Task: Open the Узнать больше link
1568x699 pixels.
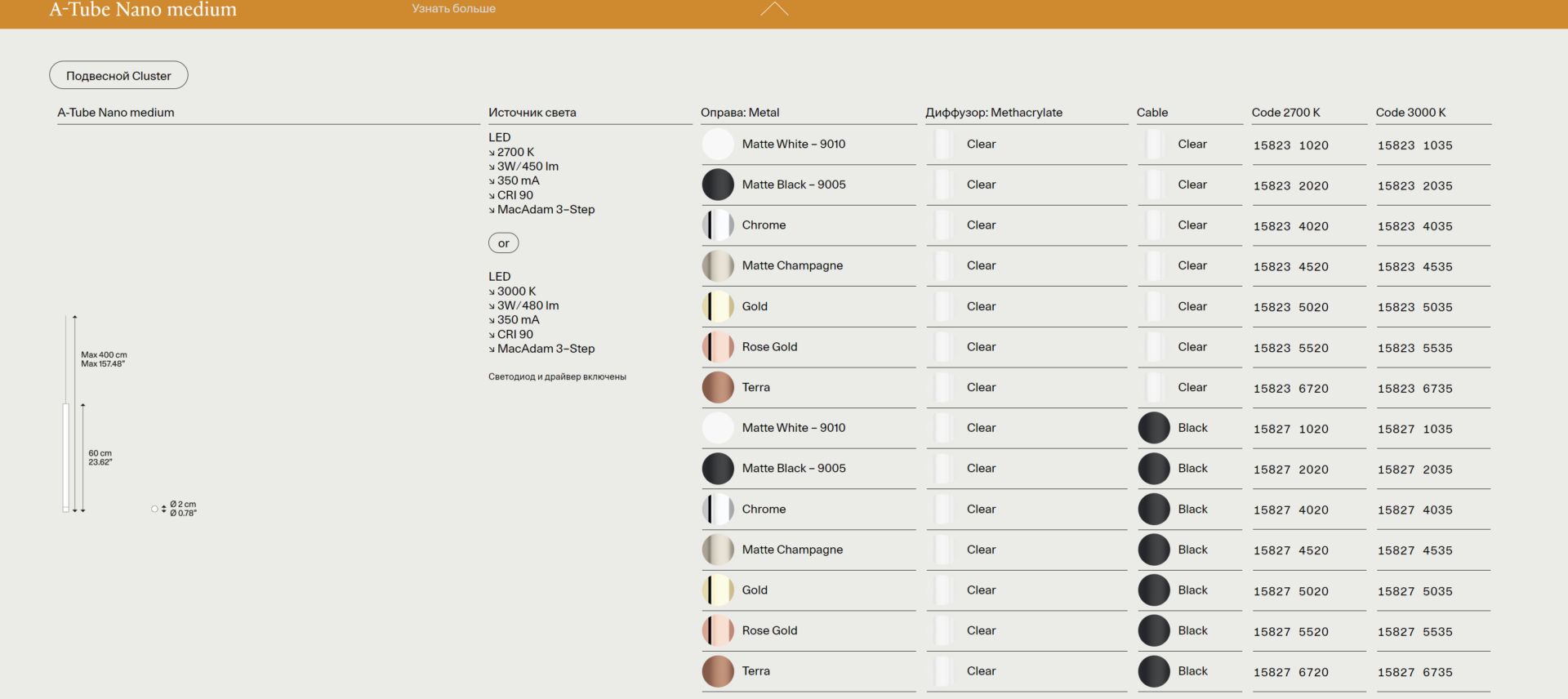Action: [453, 9]
